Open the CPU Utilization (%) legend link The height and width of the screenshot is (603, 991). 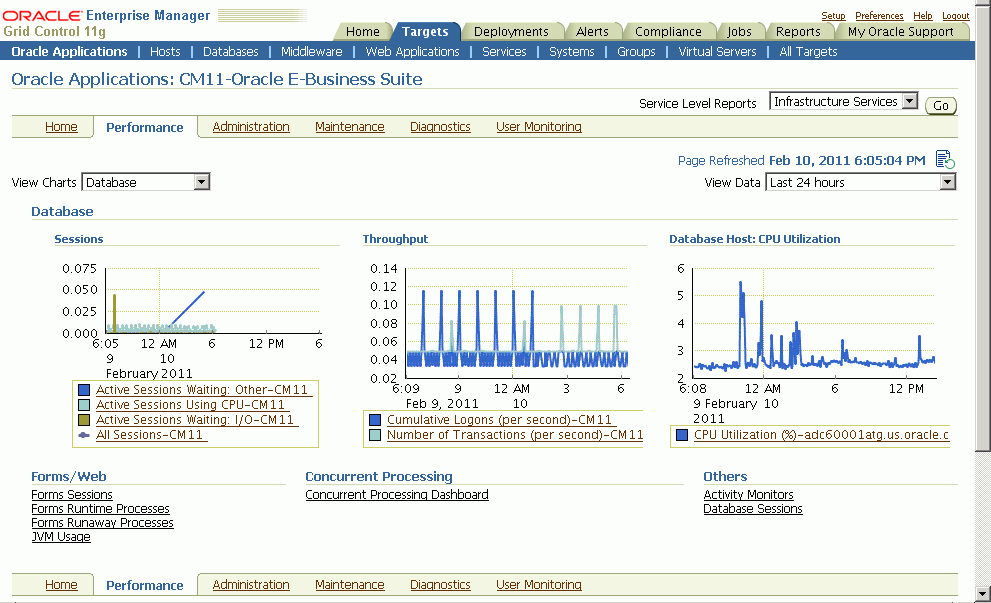click(821, 435)
